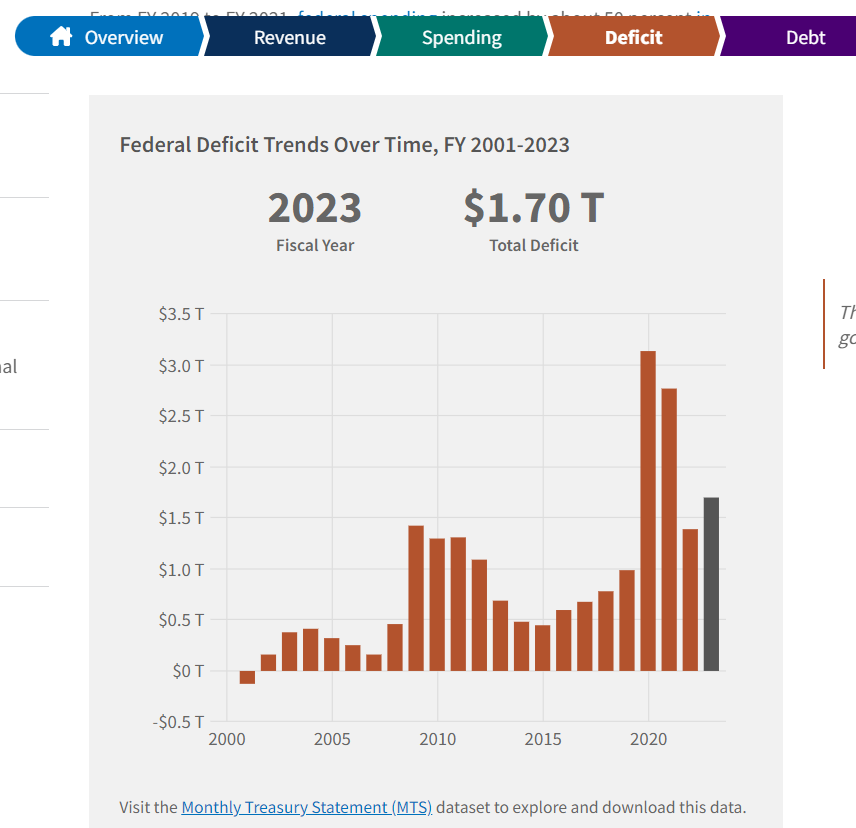The height and width of the screenshot is (828, 856).
Task: Click the home icon in Overview tab
Action: coord(61,37)
